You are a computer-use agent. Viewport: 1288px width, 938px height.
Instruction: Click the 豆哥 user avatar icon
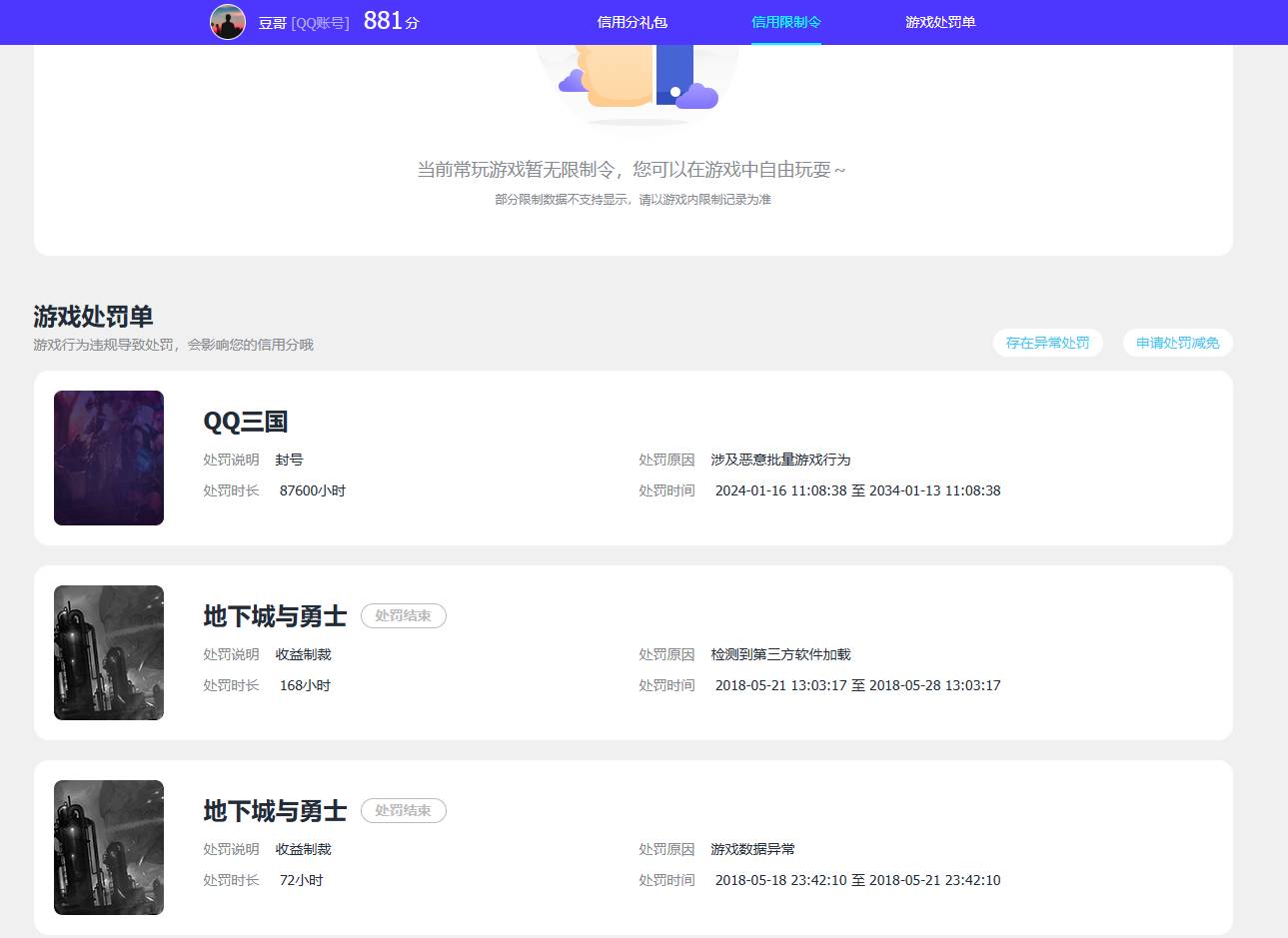tap(228, 22)
